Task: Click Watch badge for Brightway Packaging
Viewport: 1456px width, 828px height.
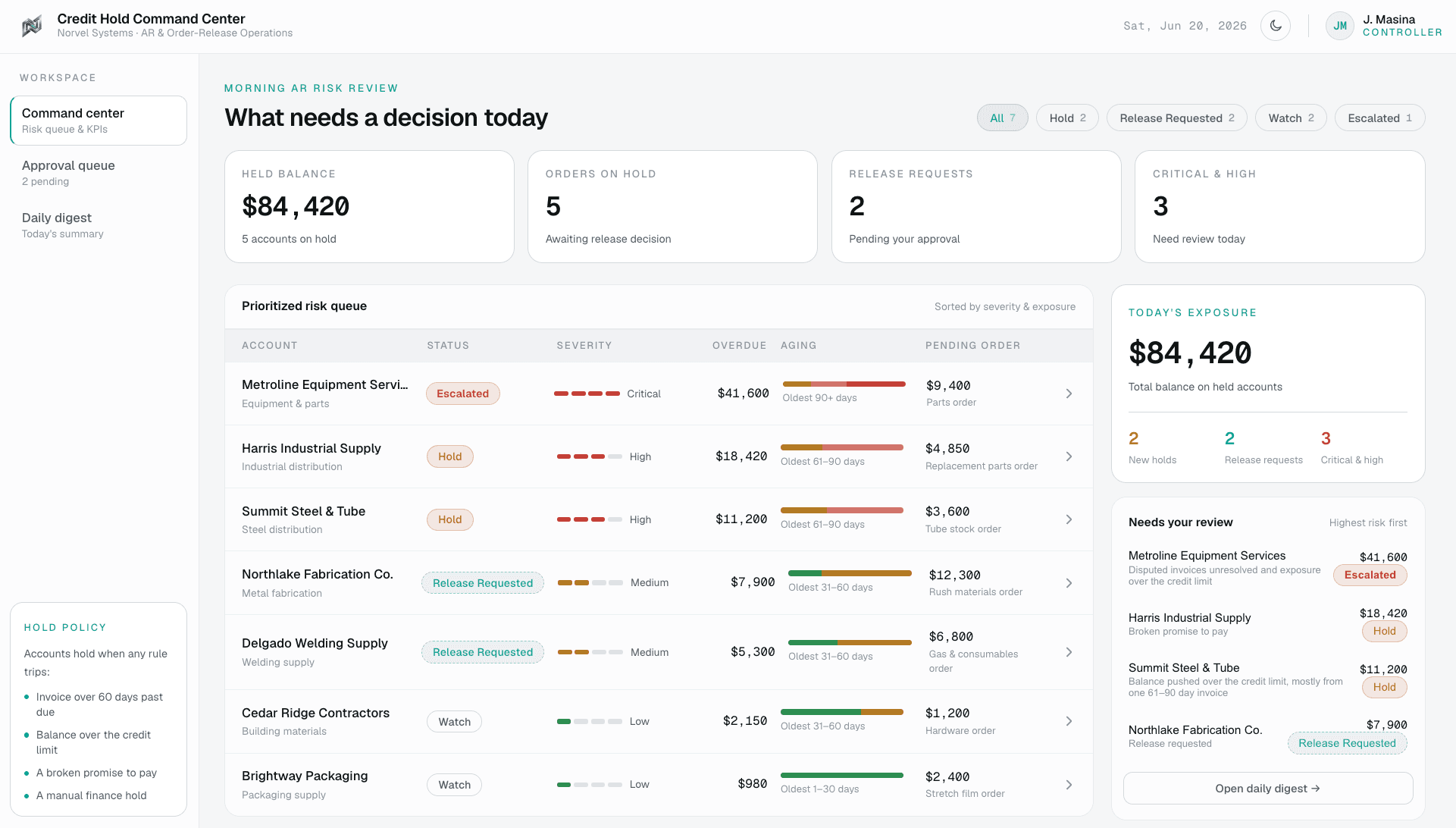Action: point(454,785)
